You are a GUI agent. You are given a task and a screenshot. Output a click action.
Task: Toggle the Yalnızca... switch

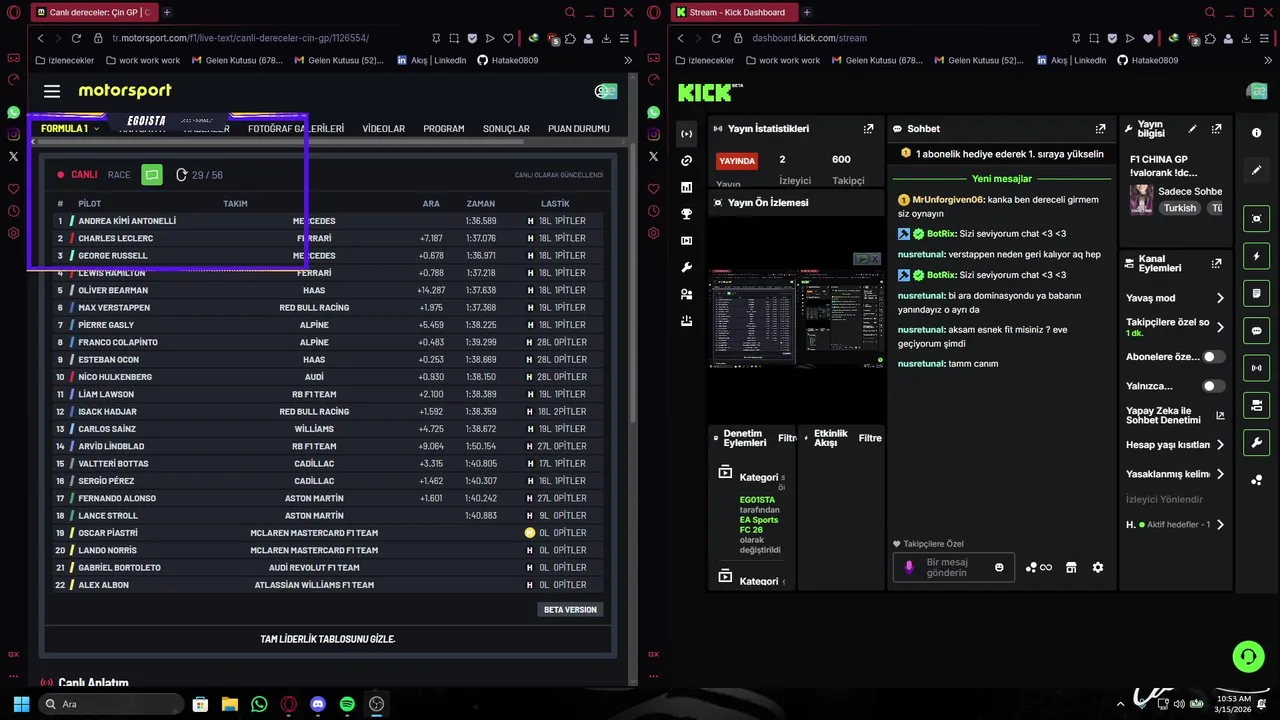click(1213, 386)
